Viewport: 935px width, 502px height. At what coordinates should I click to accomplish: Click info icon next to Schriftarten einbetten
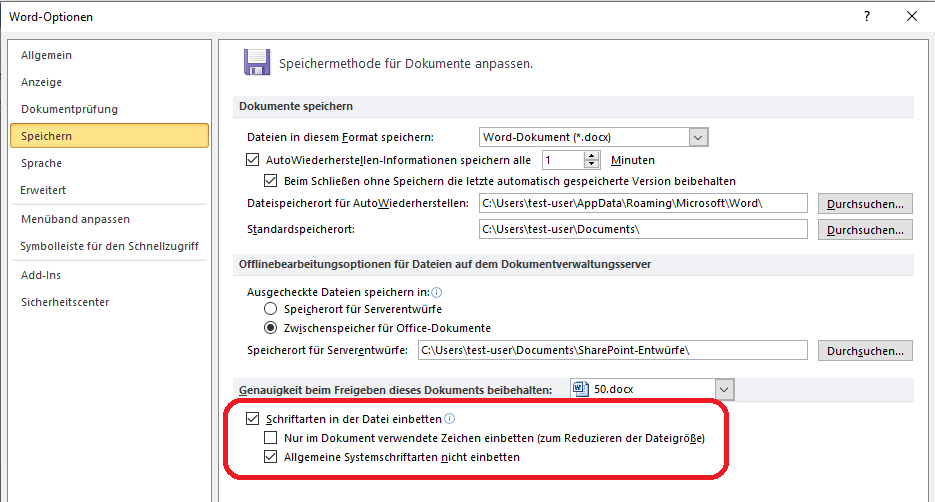450,419
